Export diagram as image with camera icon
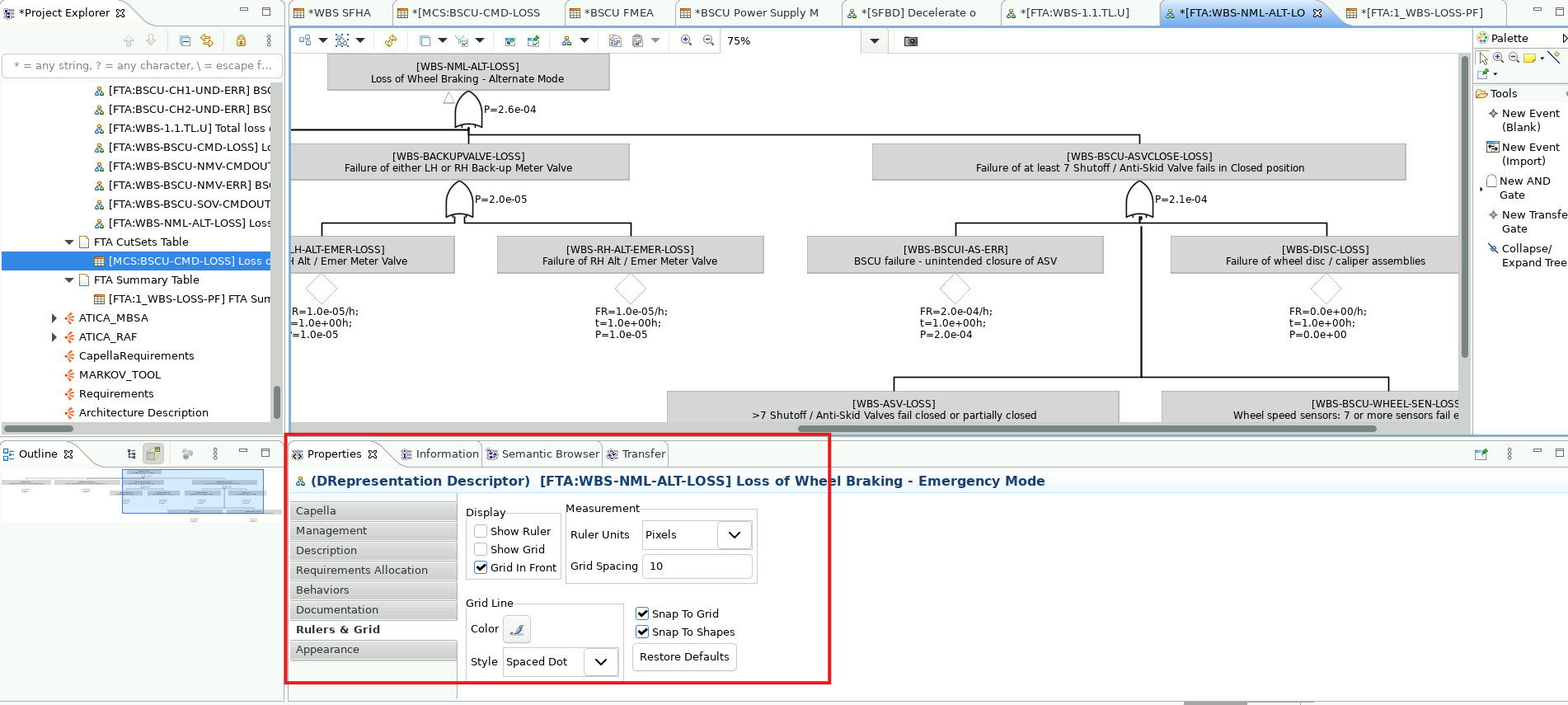The height and width of the screenshot is (705, 1568). pyautogui.click(x=911, y=41)
